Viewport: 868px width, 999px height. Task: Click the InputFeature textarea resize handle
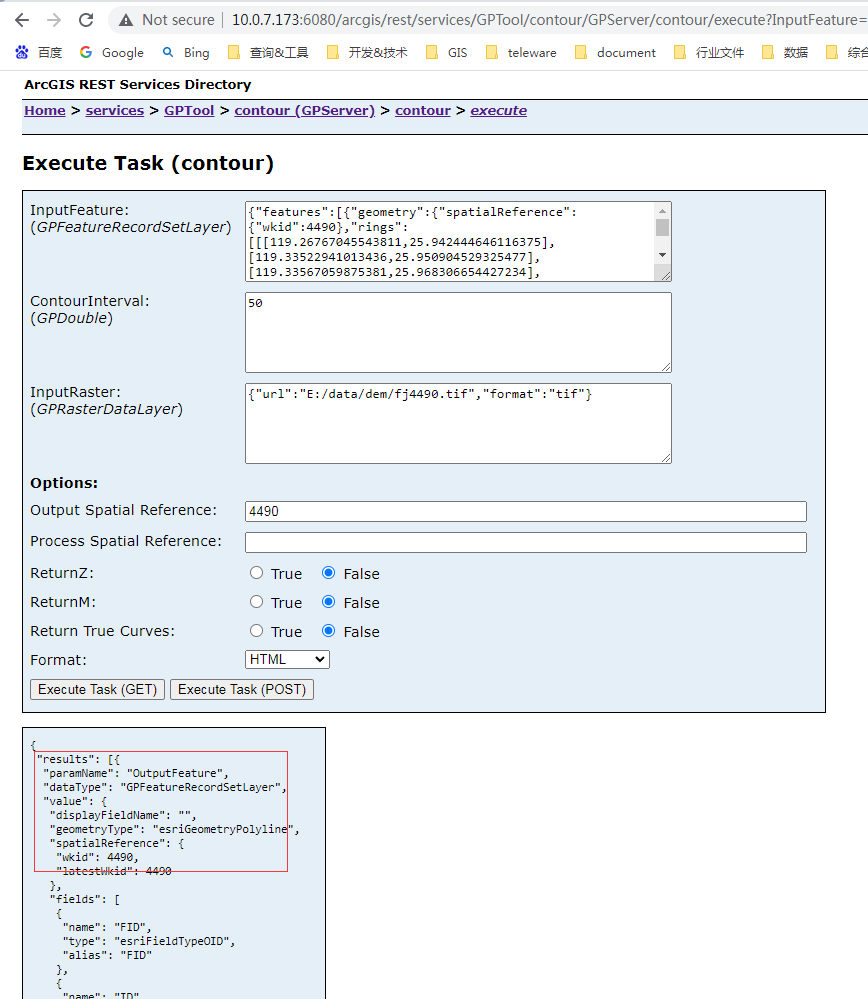pos(665,275)
